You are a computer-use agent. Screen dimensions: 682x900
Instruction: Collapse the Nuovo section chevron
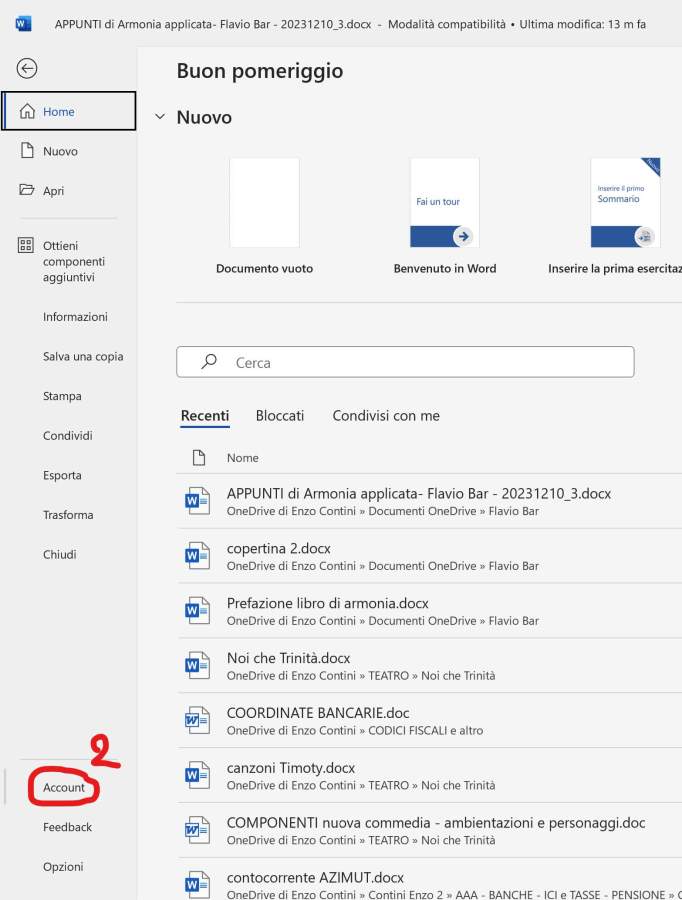[x=160, y=117]
